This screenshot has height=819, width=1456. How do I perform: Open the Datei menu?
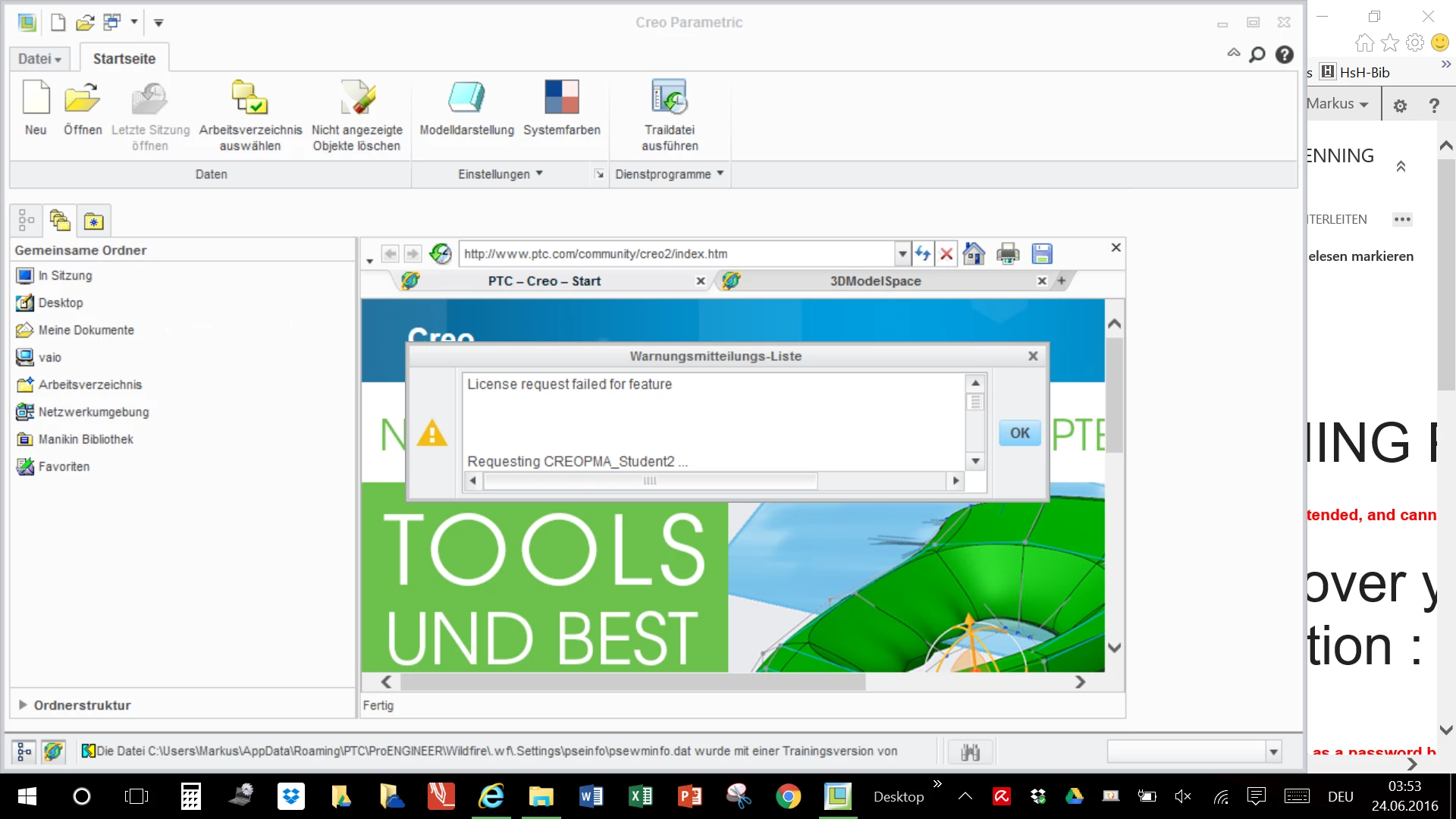(x=39, y=59)
